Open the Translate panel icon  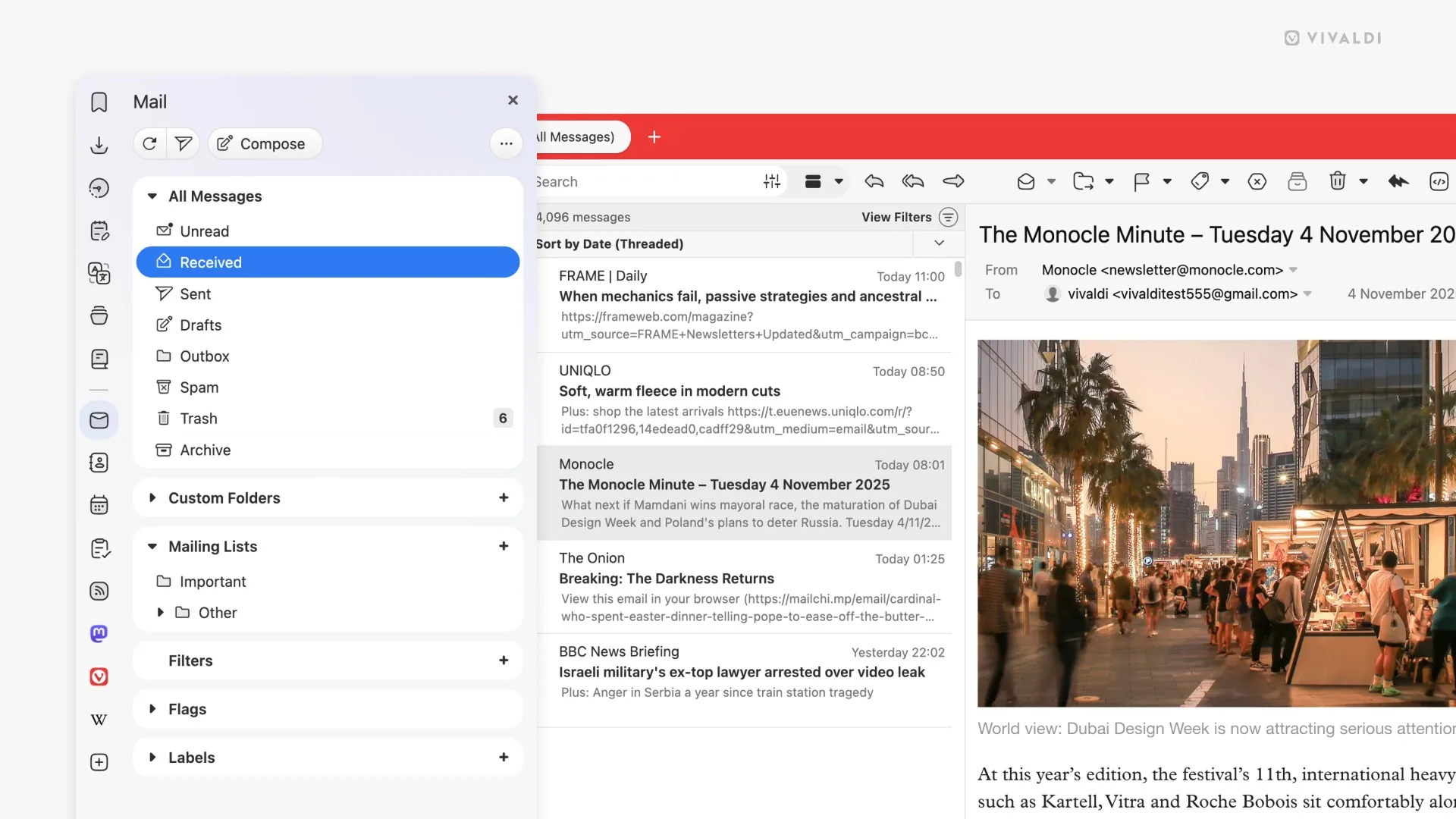pos(99,274)
